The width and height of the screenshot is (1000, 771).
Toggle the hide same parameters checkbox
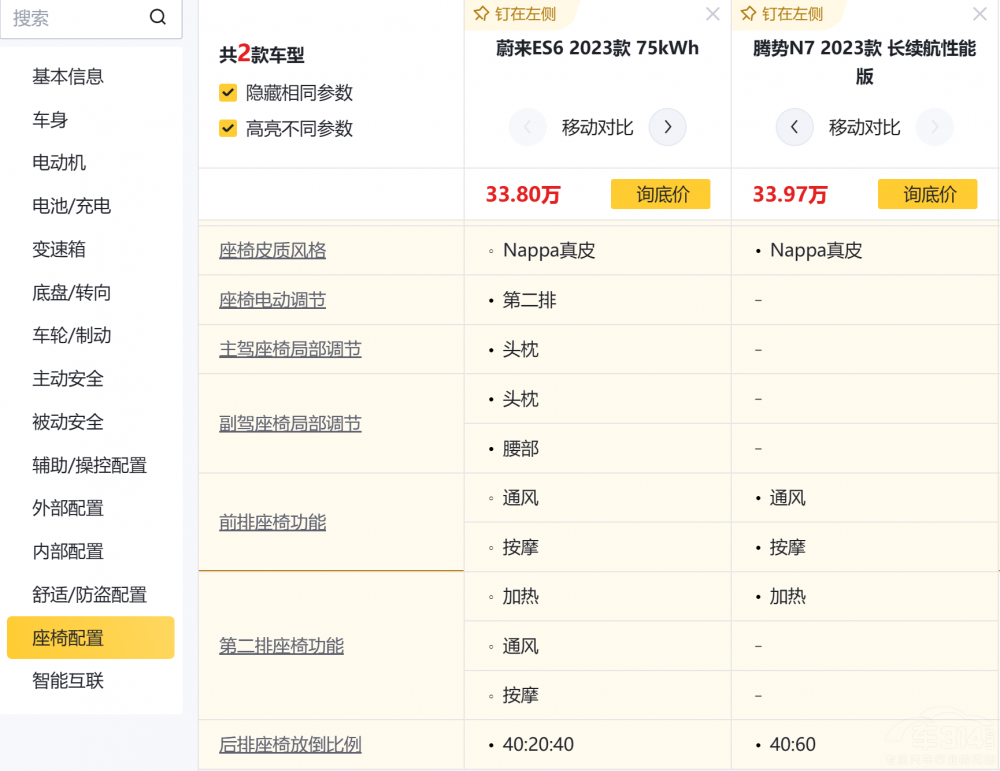[228, 93]
